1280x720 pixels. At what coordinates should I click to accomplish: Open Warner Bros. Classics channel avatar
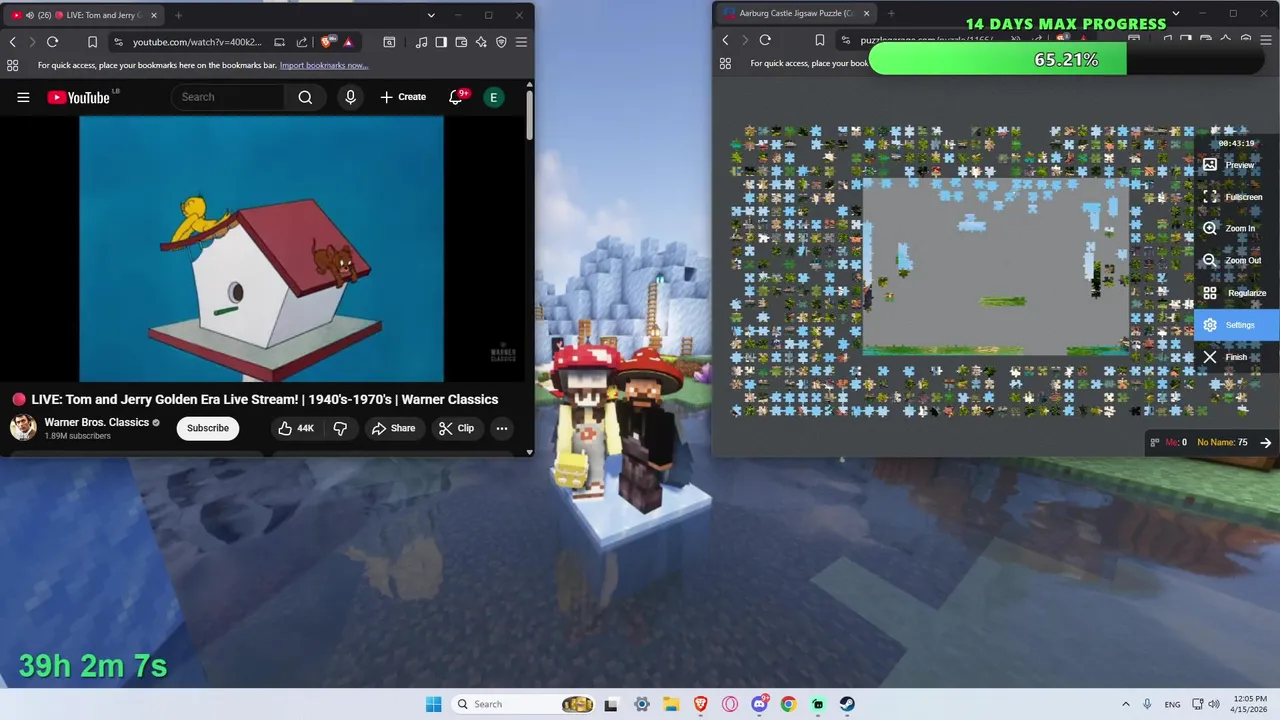(23, 428)
